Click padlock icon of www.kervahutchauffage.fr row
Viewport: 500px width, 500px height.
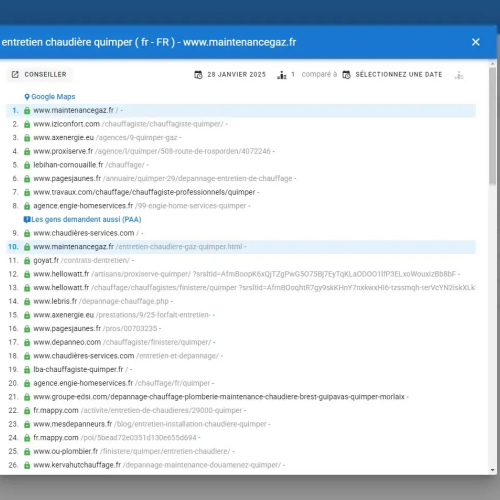[27, 466]
